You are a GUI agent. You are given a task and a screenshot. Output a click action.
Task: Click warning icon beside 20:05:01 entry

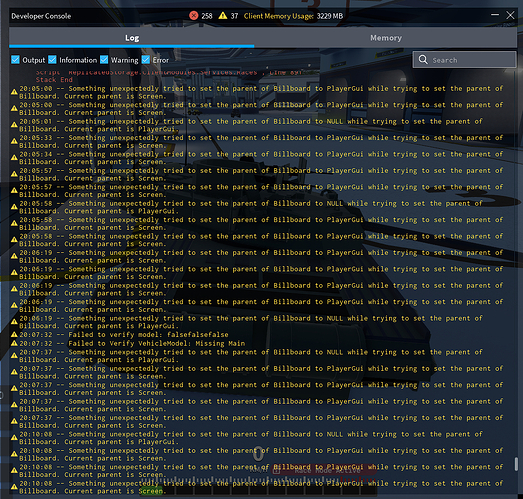pos(14,124)
